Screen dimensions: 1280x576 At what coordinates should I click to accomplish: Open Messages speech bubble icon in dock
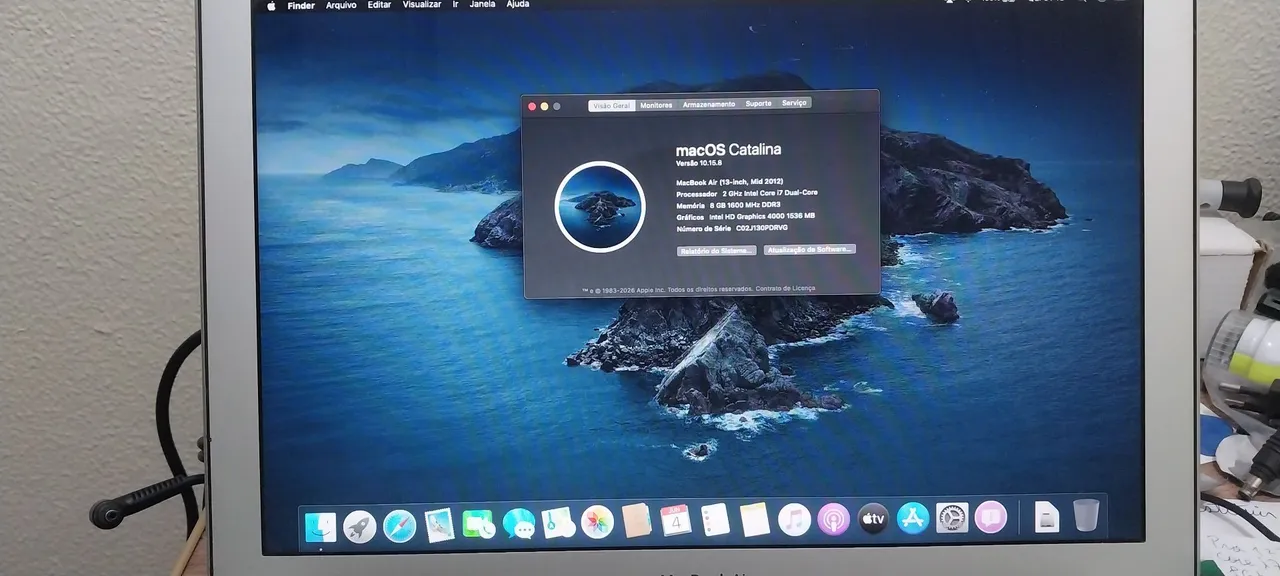pos(518,523)
